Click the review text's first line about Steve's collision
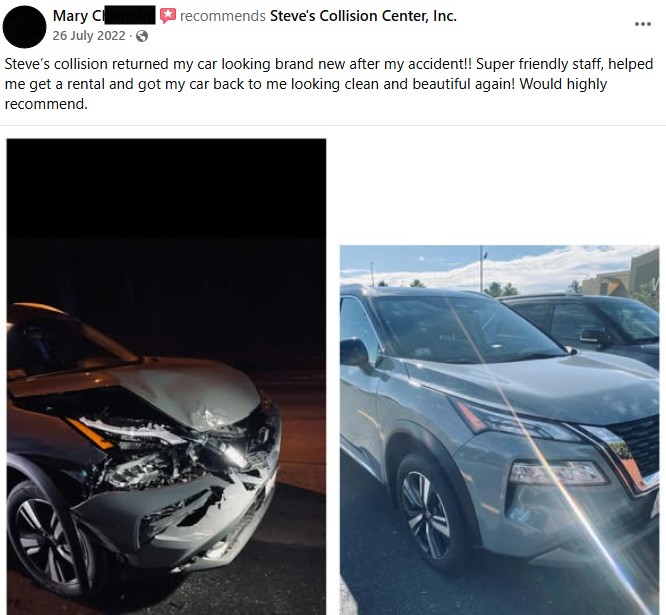666x615 pixels. click(329, 64)
